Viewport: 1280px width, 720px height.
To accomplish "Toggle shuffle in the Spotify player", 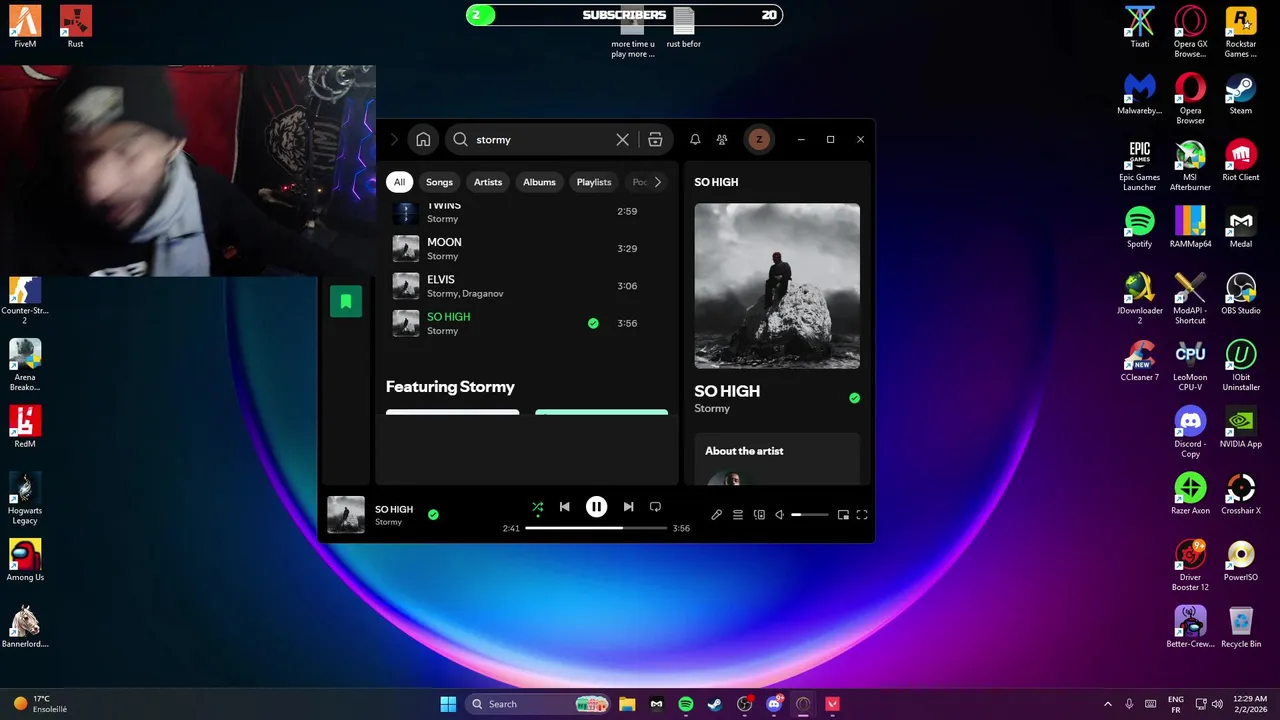I will (x=537, y=507).
